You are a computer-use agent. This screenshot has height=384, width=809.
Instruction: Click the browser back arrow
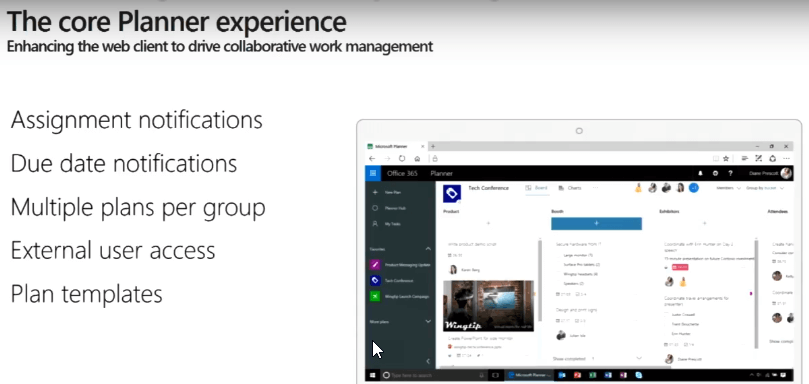coord(373,158)
